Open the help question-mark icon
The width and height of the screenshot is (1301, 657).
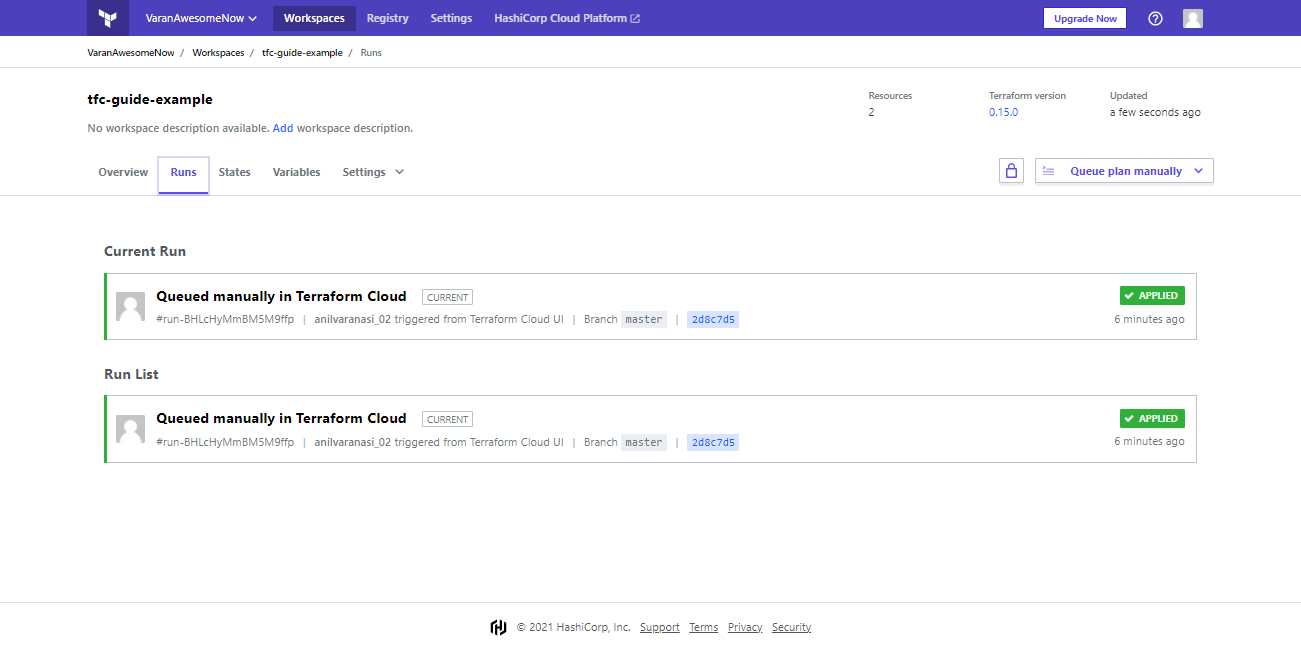click(1155, 18)
